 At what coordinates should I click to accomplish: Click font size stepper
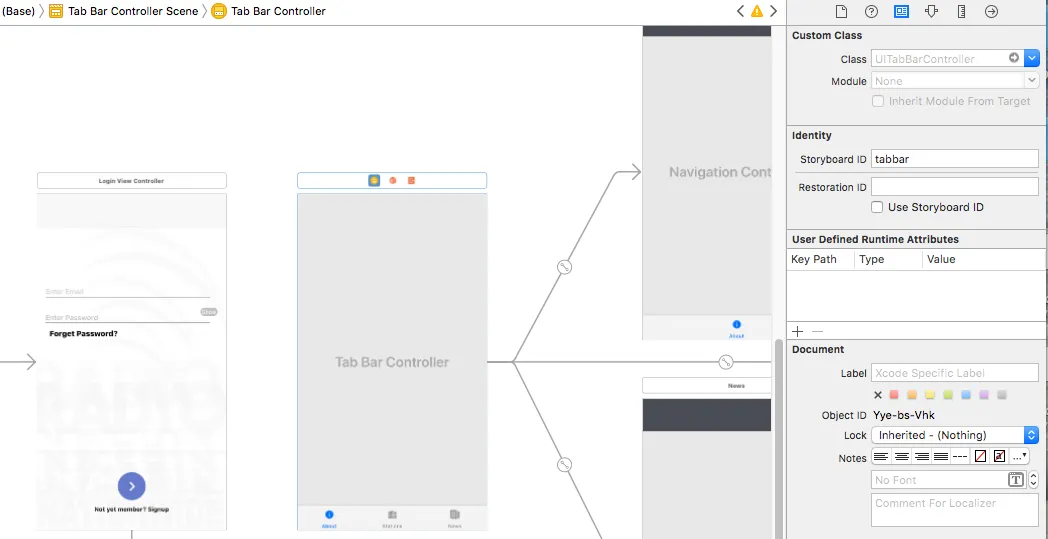click(x=1034, y=479)
